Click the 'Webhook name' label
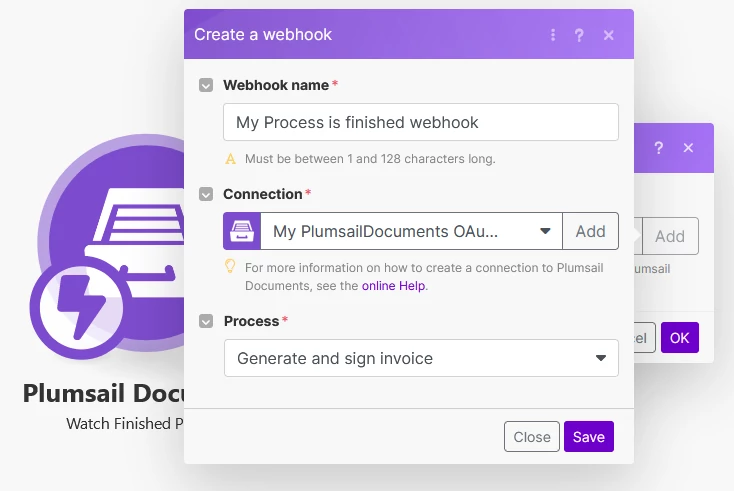This screenshot has width=734, height=491. point(276,85)
